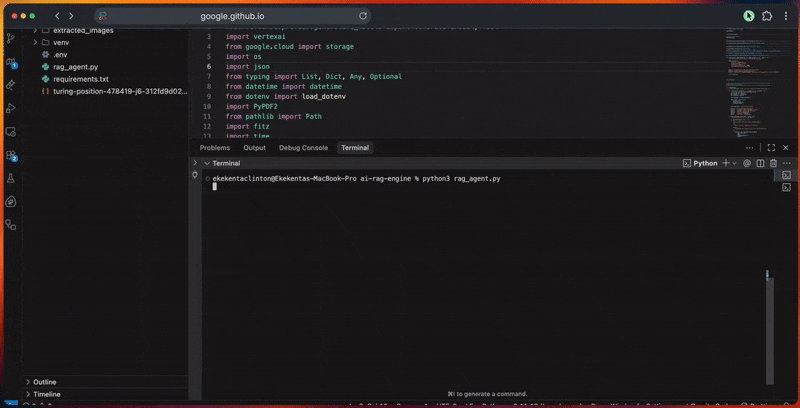Expand the Outline section

45,382
